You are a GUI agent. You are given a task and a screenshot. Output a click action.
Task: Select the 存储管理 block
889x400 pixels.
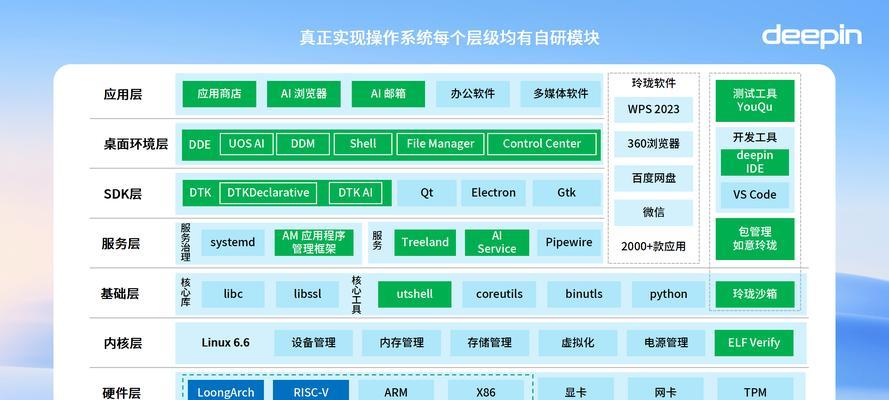point(490,343)
